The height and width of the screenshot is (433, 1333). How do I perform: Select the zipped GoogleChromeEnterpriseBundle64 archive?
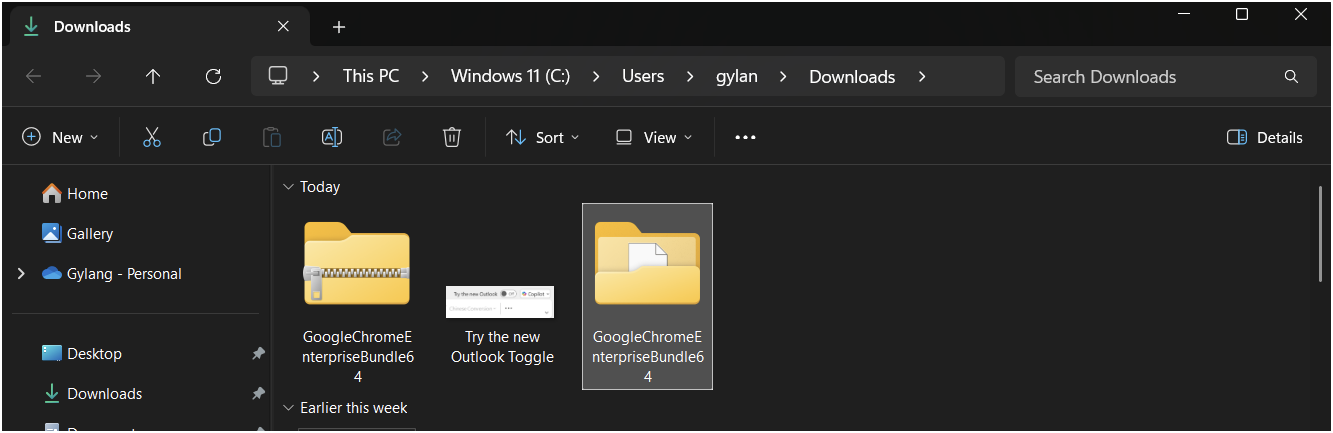click(x=357, y=297)
